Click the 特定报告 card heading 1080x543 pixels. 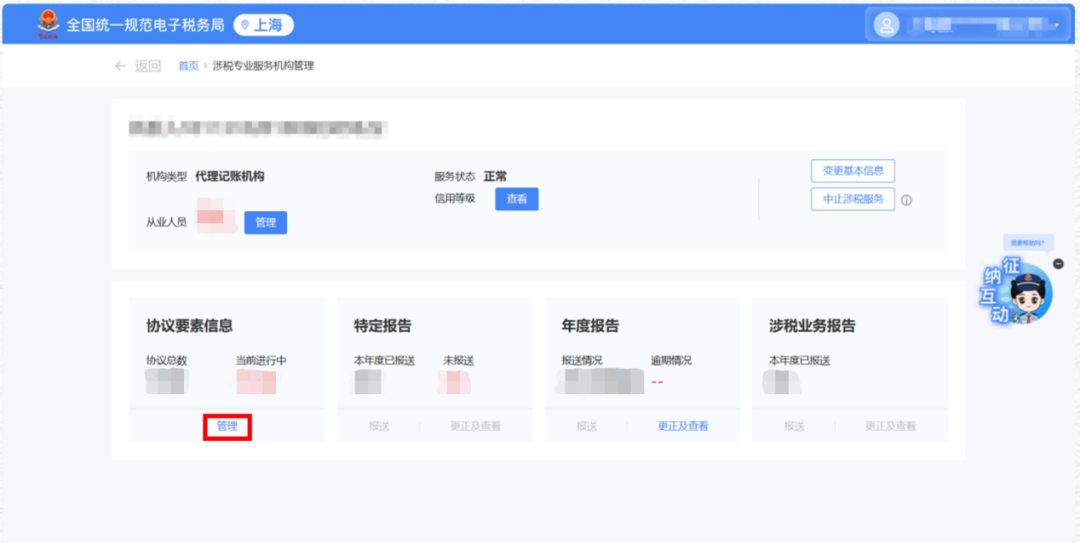pos(383,326)
